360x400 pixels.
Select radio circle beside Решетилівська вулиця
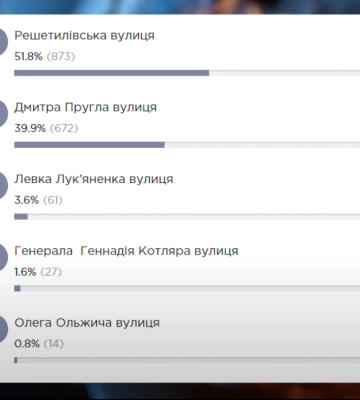click(x=3, y=42)
